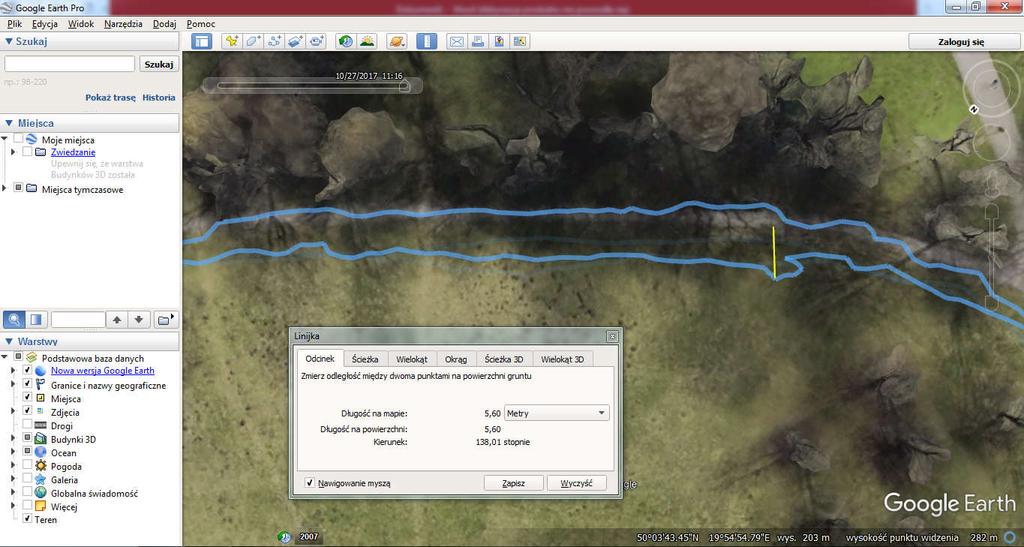Viewport: 1024px width, 547px height.
Task: Click the Places filter text field
Action: tap(78, 320)
